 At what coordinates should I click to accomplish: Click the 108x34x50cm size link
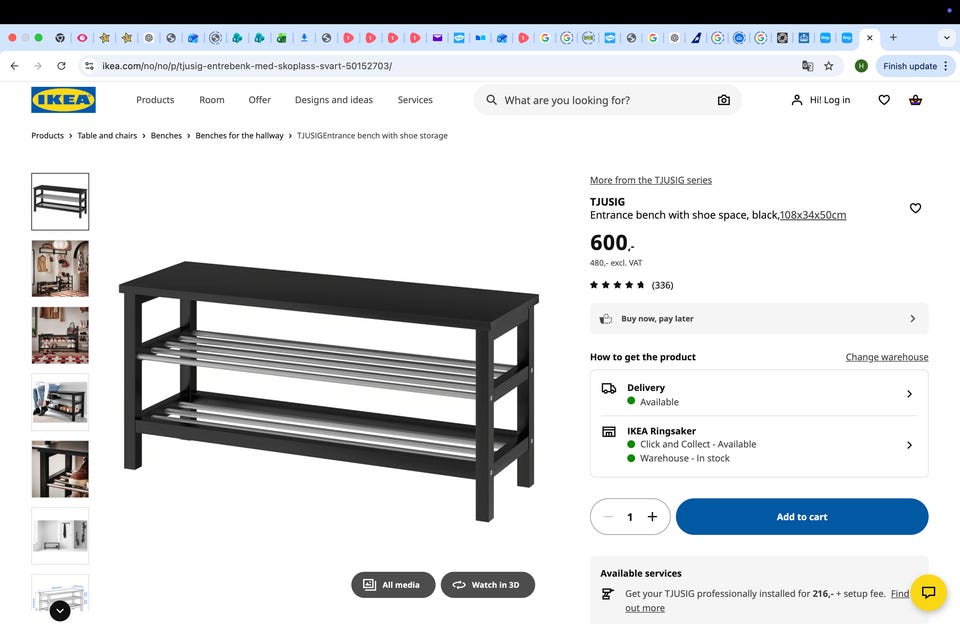(813, 215)
